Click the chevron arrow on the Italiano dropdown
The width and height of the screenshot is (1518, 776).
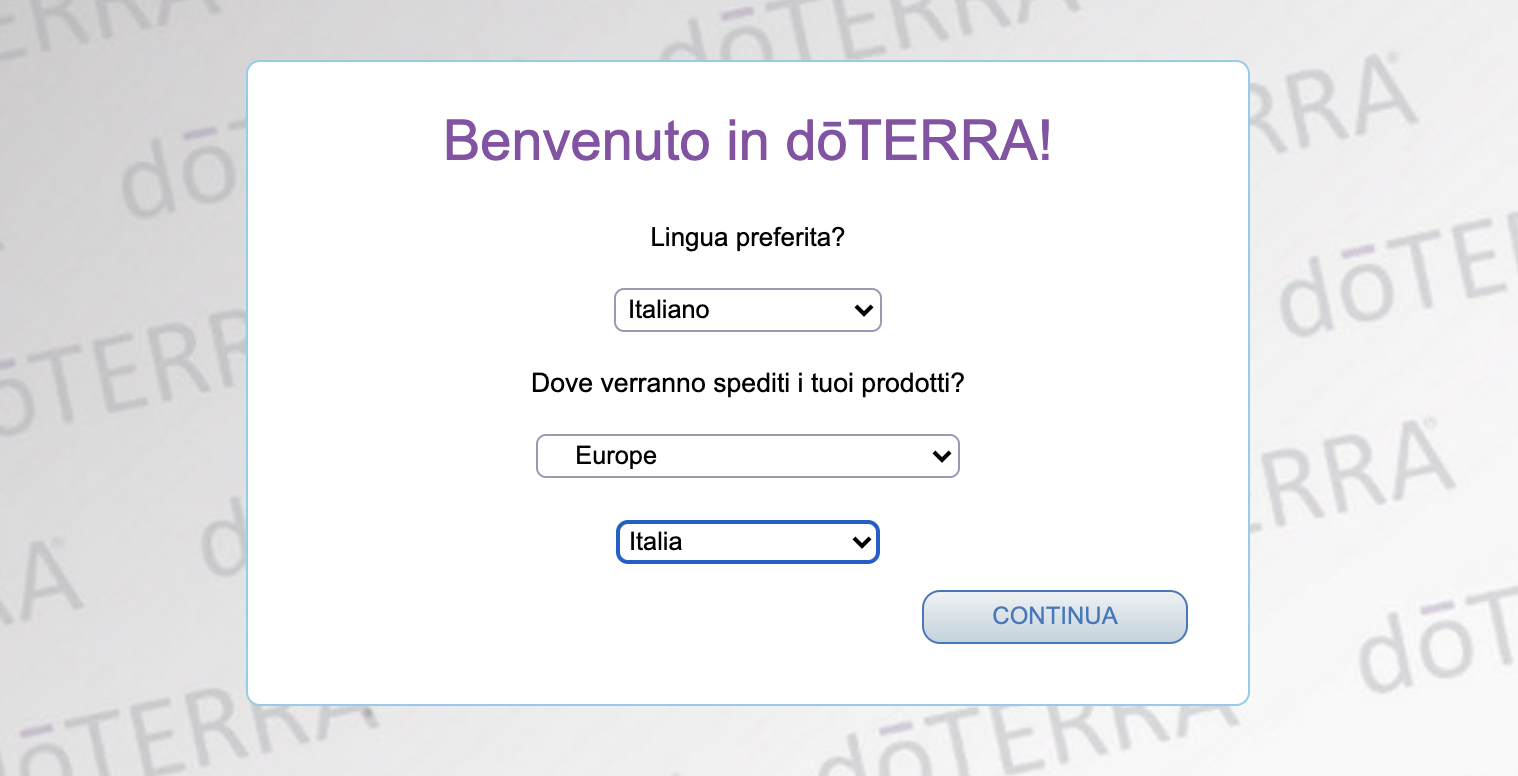pos(864,311)
